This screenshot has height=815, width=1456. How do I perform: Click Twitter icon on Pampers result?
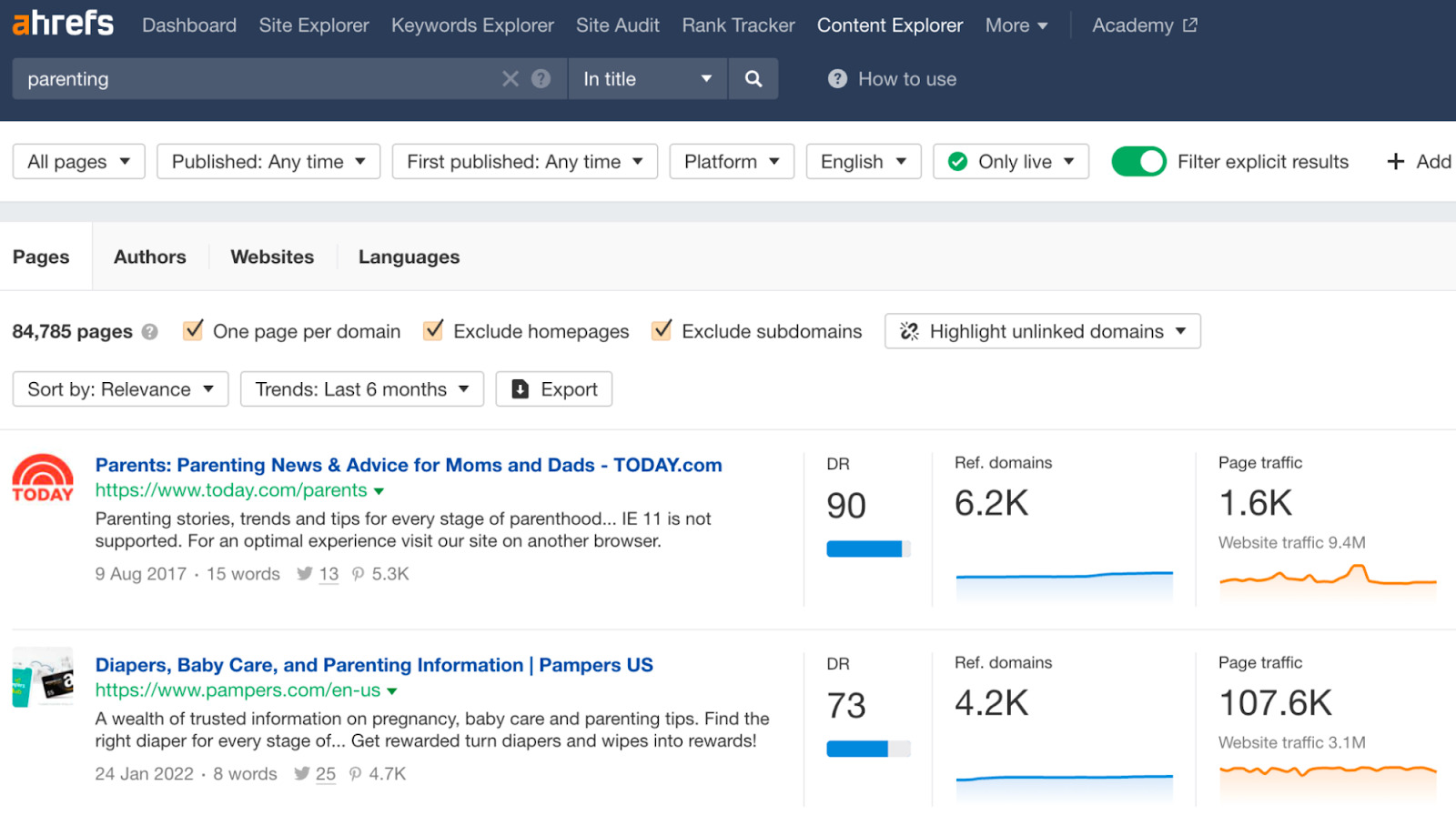click(302, 774)
